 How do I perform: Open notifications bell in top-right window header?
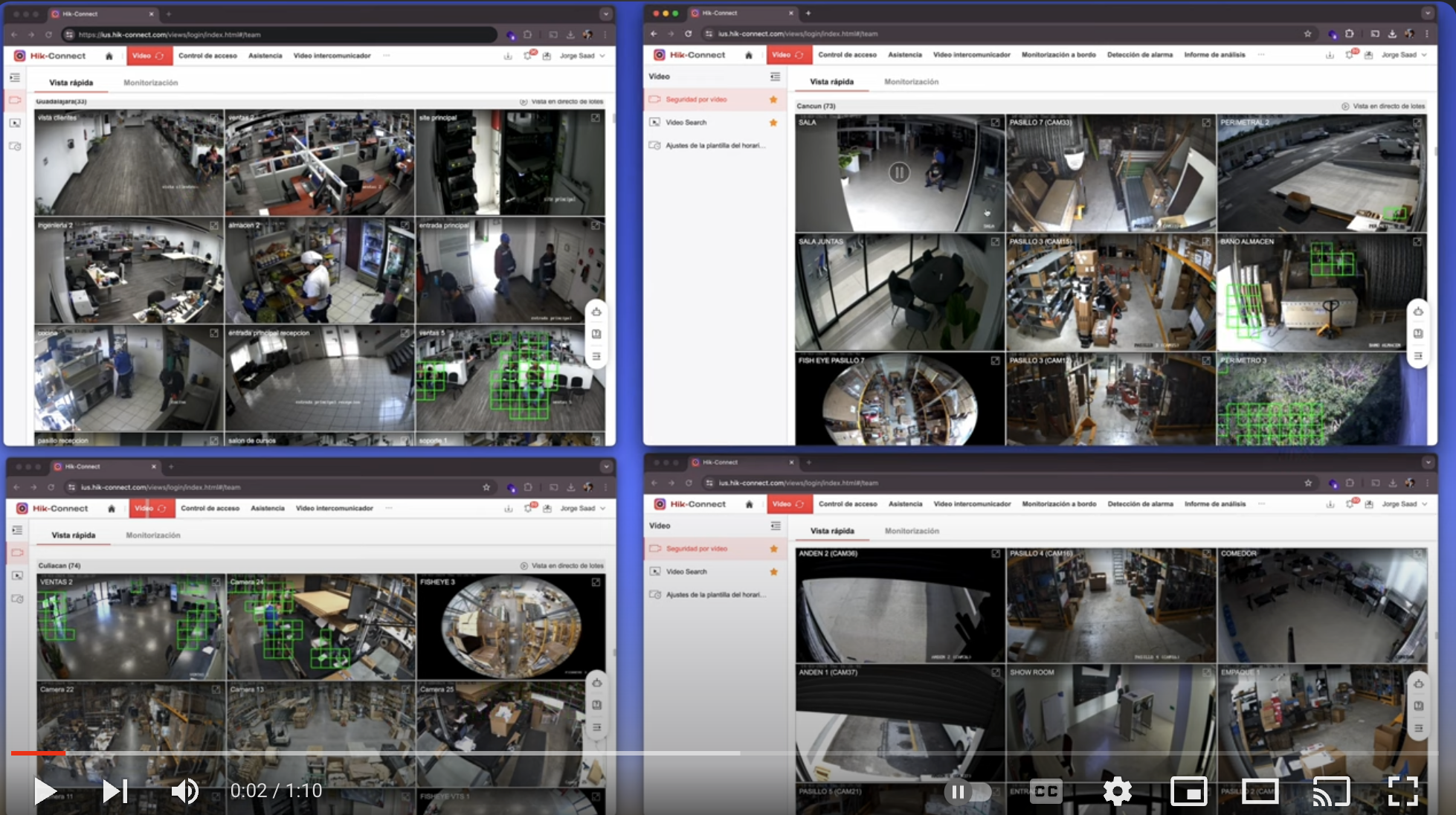tap(1350, 54)
